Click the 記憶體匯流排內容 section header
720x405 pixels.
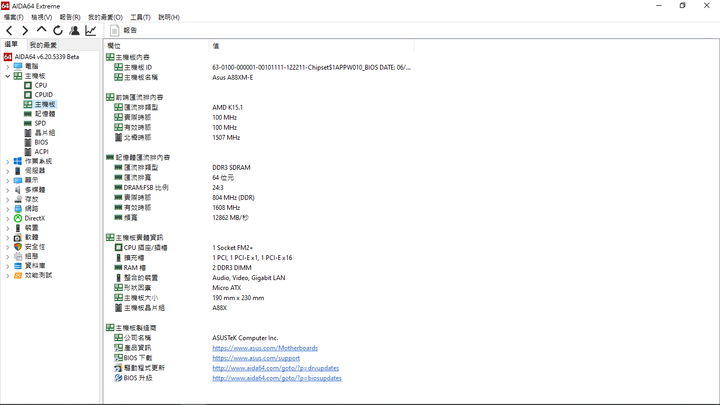[x=143, y=158]
